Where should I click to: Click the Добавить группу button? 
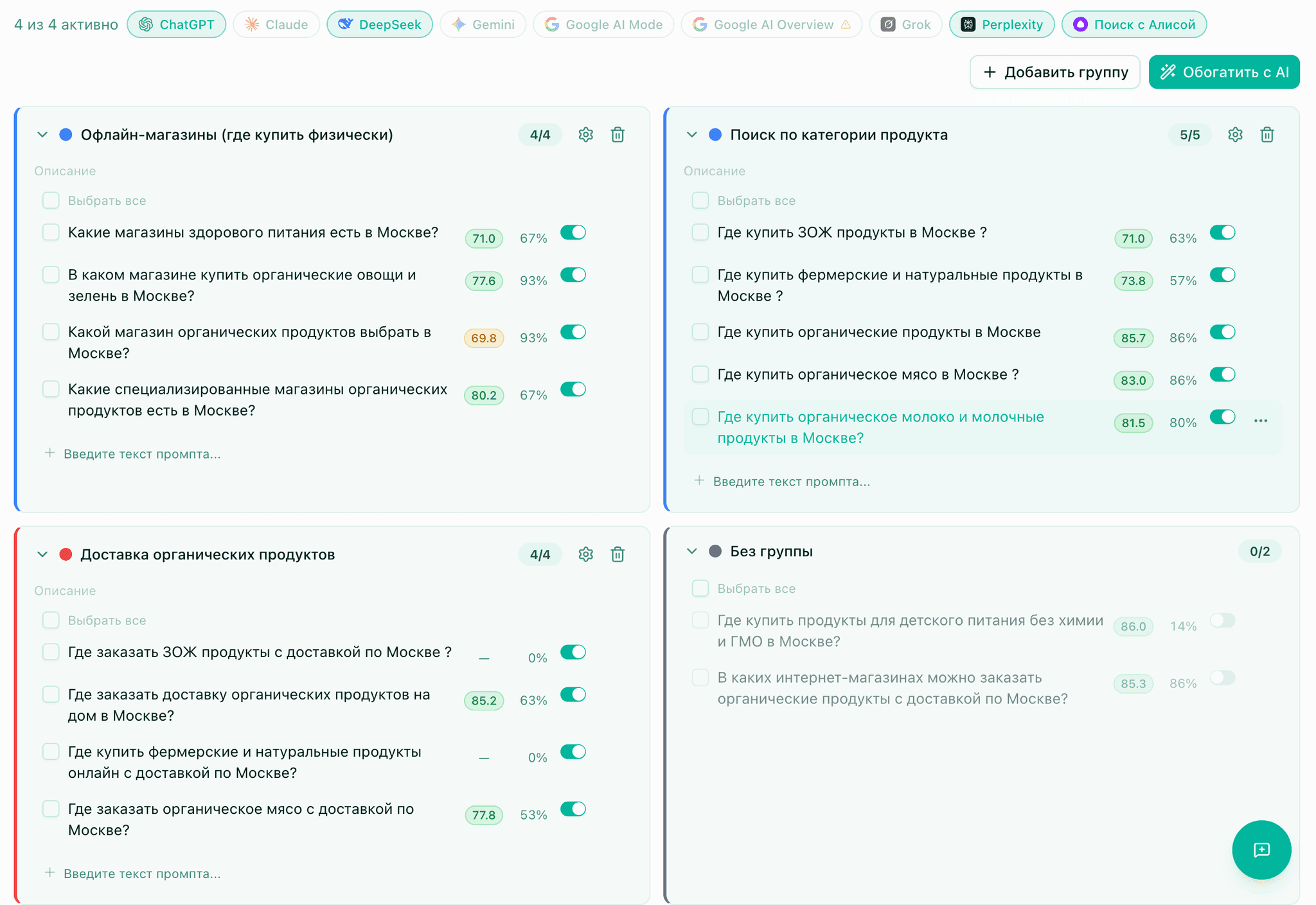[x=1054, y=72]
